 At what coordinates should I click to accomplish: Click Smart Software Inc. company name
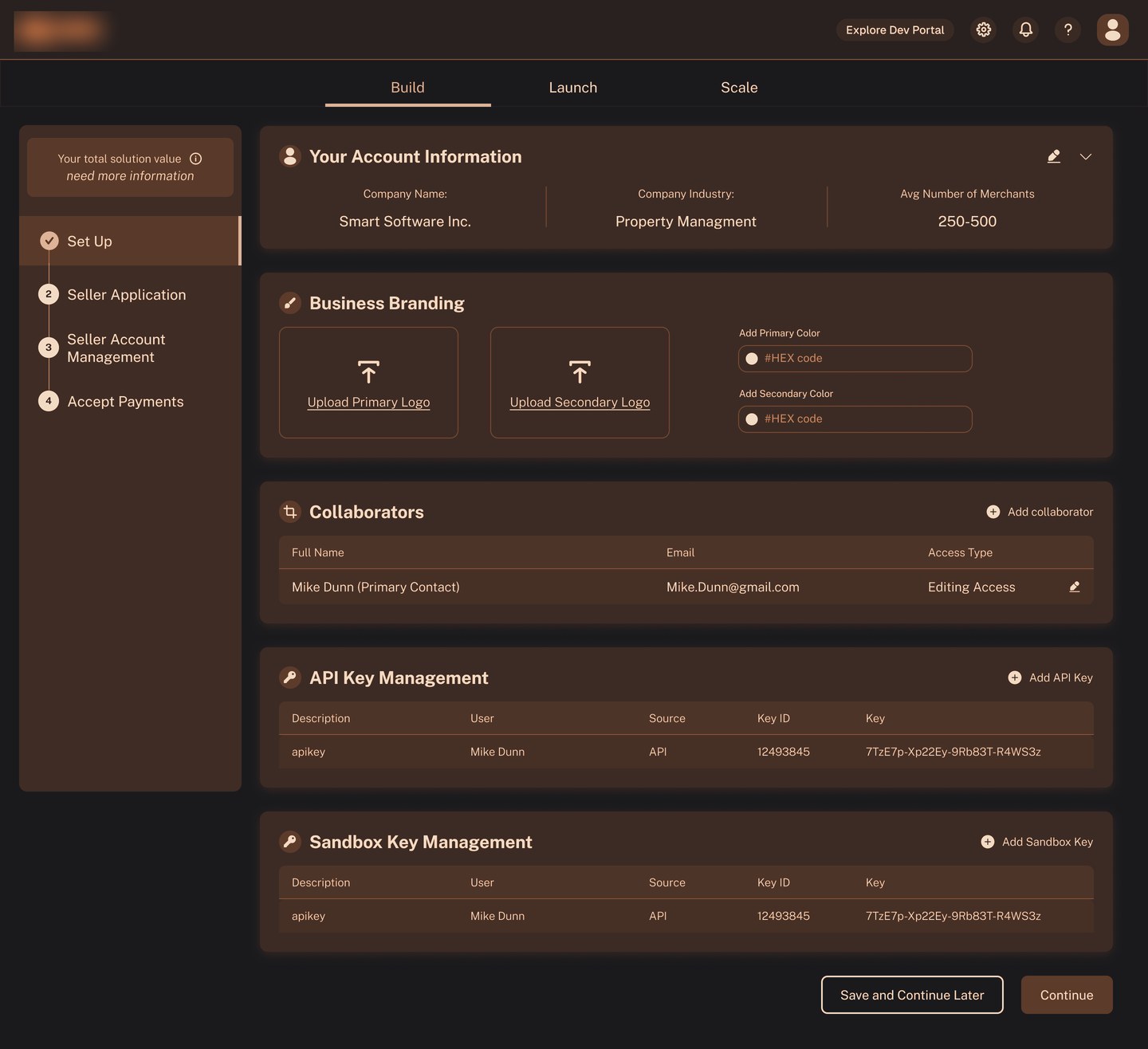click(x=405, y=222)
